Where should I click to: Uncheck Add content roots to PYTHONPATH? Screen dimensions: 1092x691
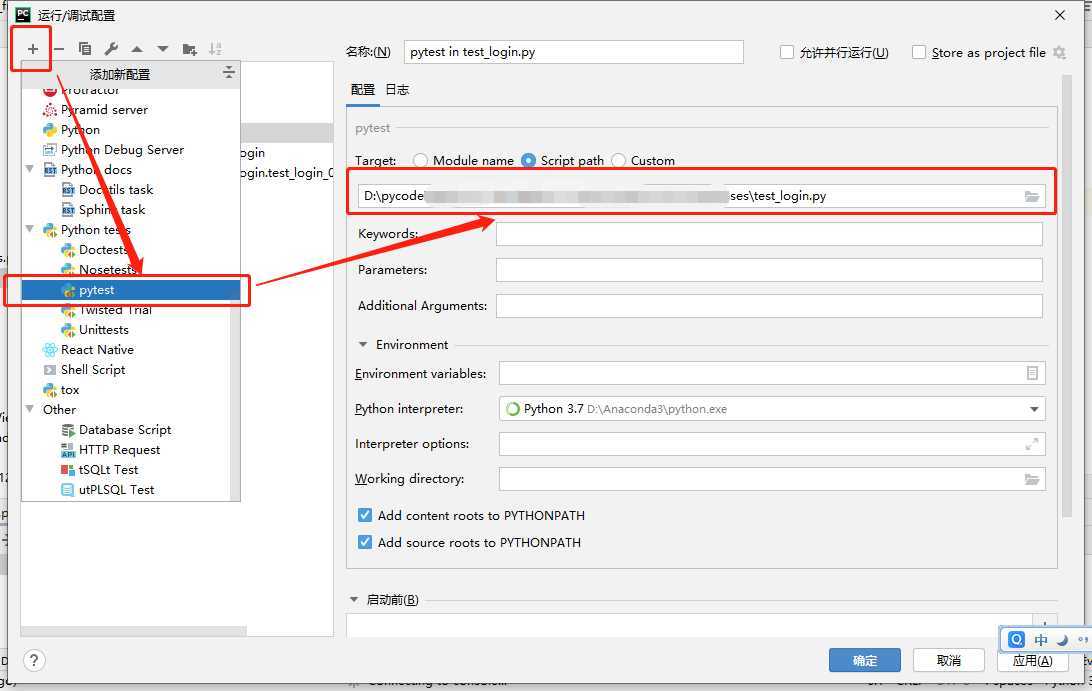click(x=365, y=515)
